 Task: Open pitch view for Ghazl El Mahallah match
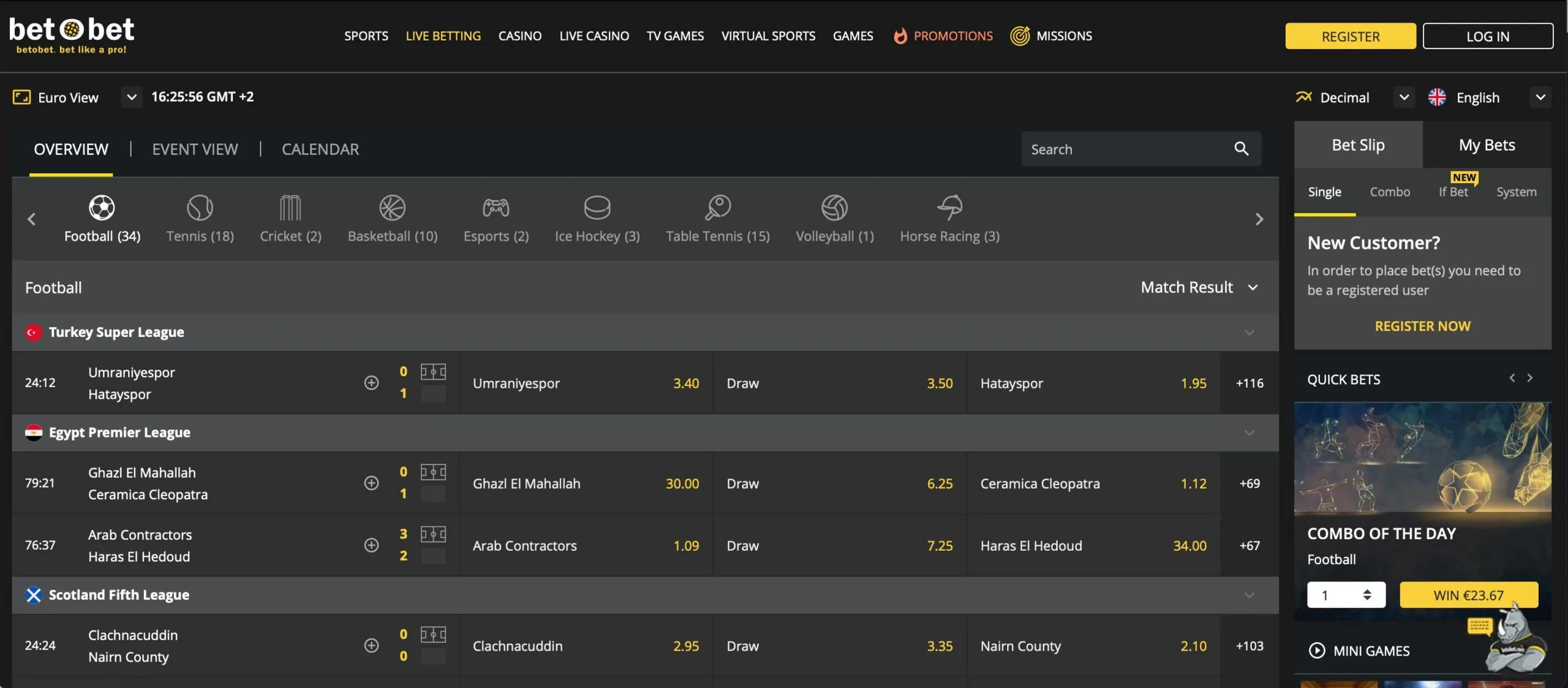(x=433, y=472)
